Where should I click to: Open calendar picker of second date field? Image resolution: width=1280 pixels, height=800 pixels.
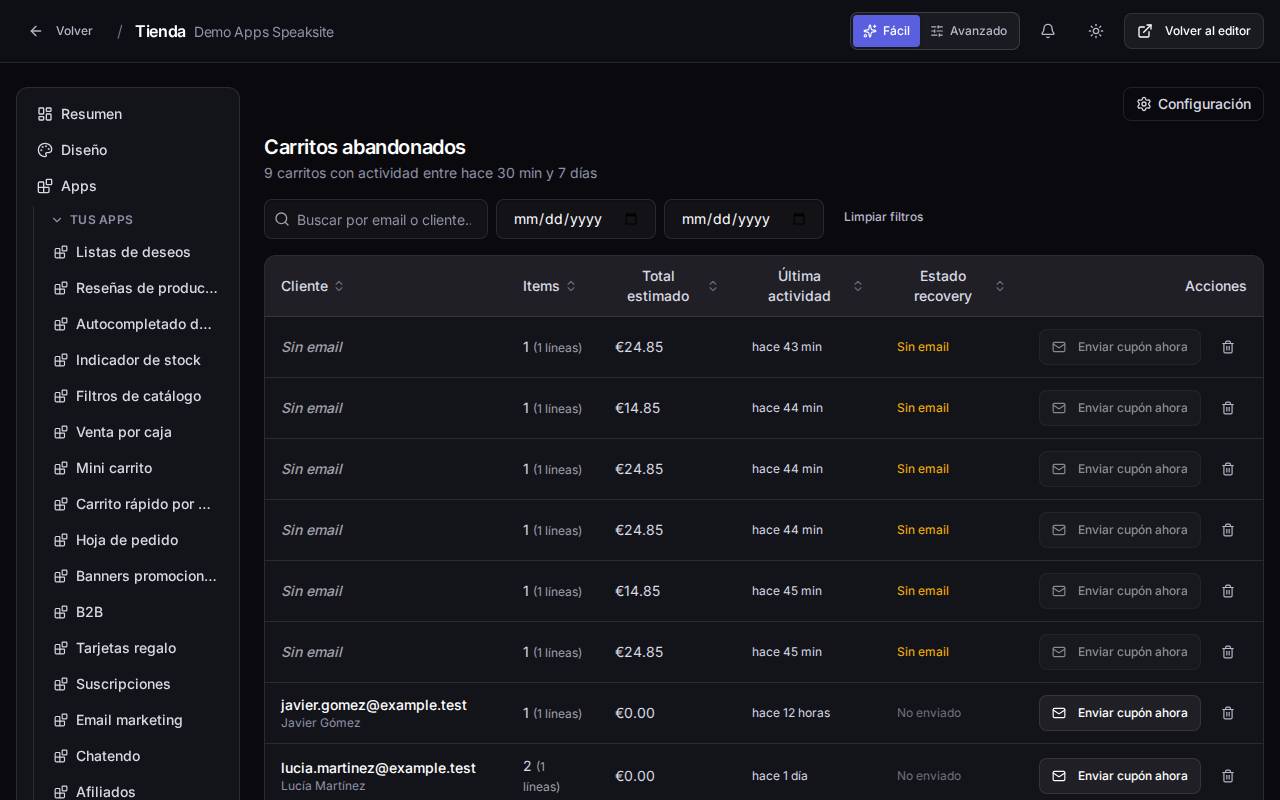(x=799, y=219)
